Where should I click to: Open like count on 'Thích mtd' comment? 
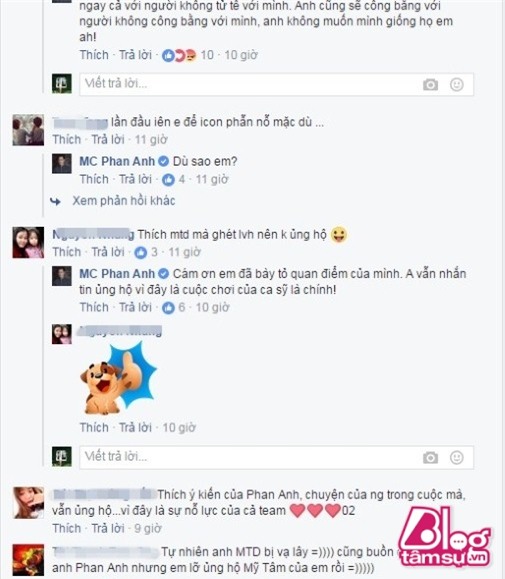tap(145, 252)
